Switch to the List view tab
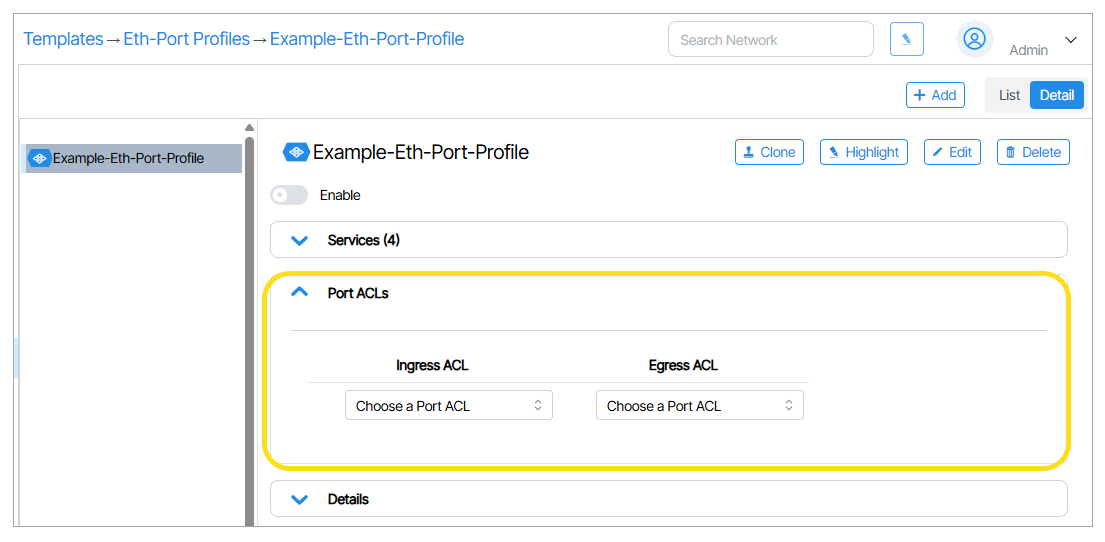The image size is (1105, 542). [1009, 95]
